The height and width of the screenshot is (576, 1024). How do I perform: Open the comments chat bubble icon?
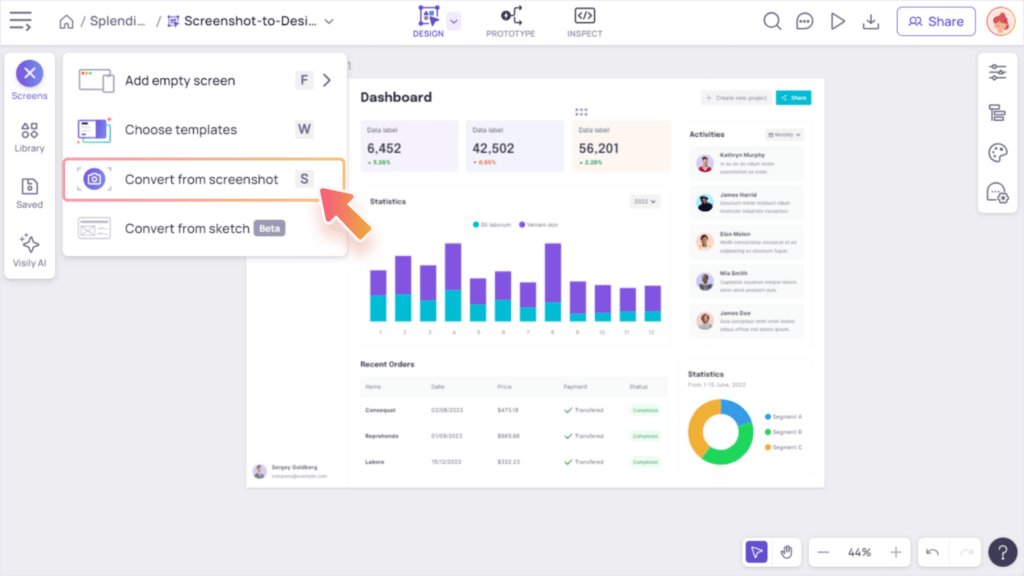(x=805, y=22)
